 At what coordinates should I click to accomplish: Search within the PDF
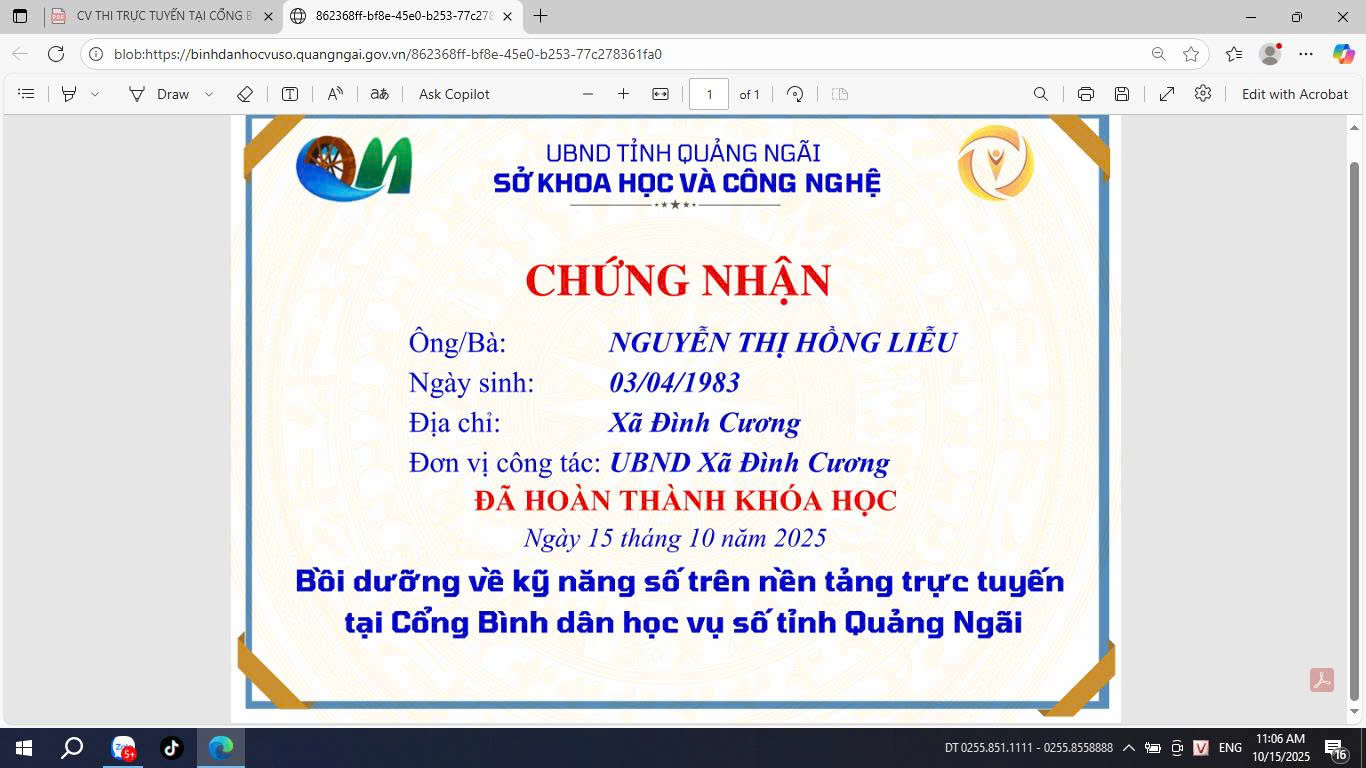click(x=1041, y=94)
